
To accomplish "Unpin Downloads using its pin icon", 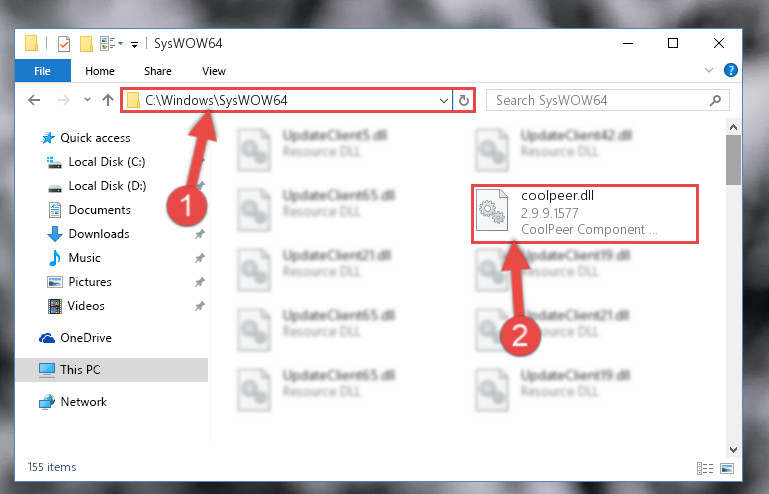I will click(200, 234).
